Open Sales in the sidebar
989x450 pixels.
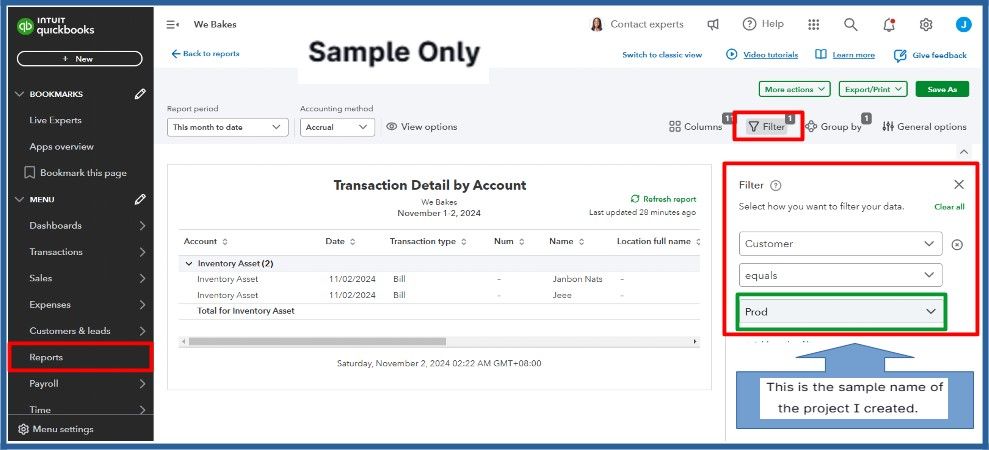[81, 278]
